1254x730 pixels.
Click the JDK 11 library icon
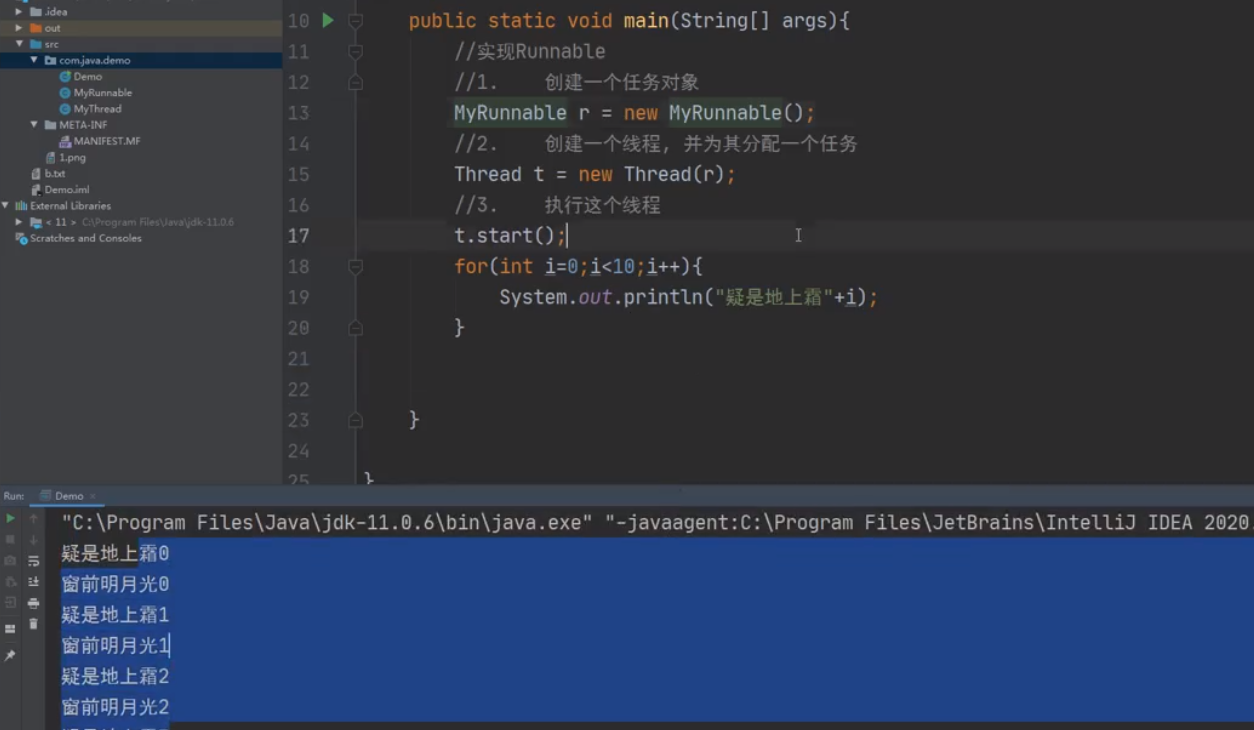[x=35, y=222]
